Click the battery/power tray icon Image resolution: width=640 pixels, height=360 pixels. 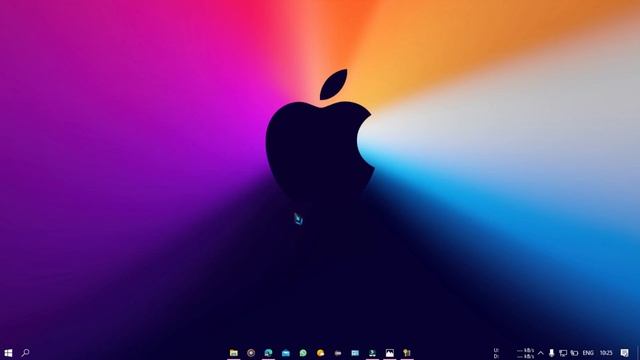(574, 353)
